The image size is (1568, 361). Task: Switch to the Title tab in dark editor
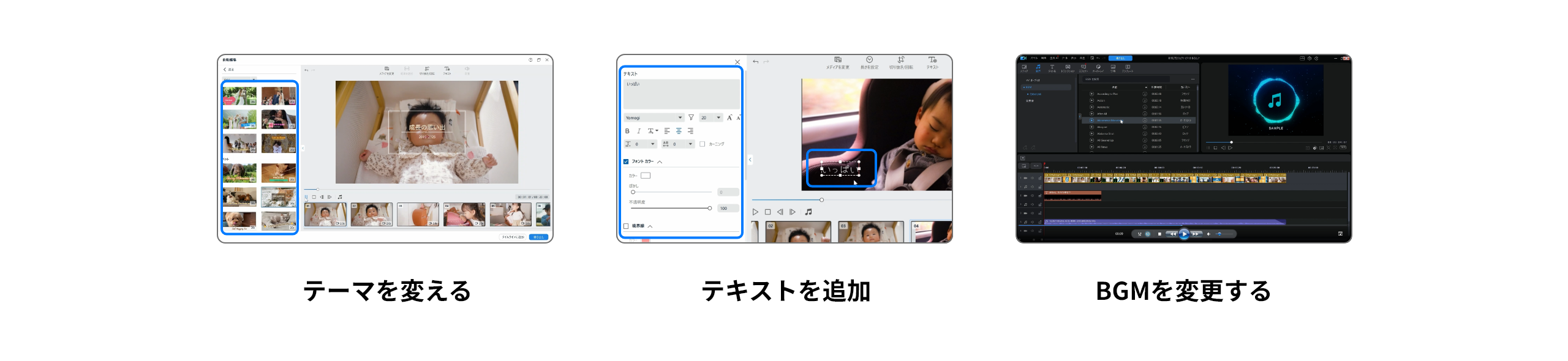point(1052,68)
